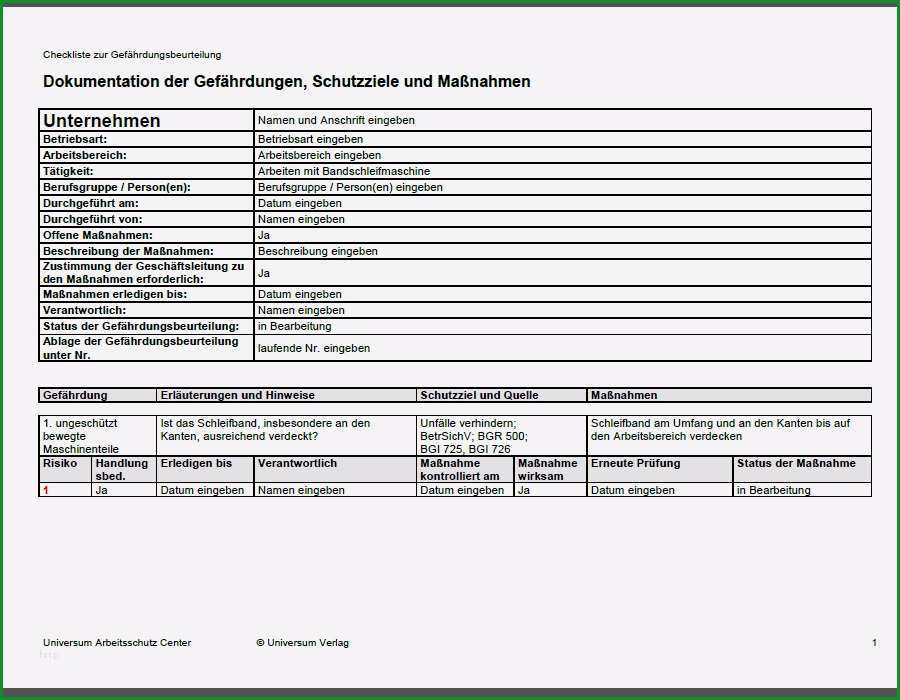
Task: Click 'Berufsgruppe / Person(en) eingeben' cell
Action: coord(562,187)
